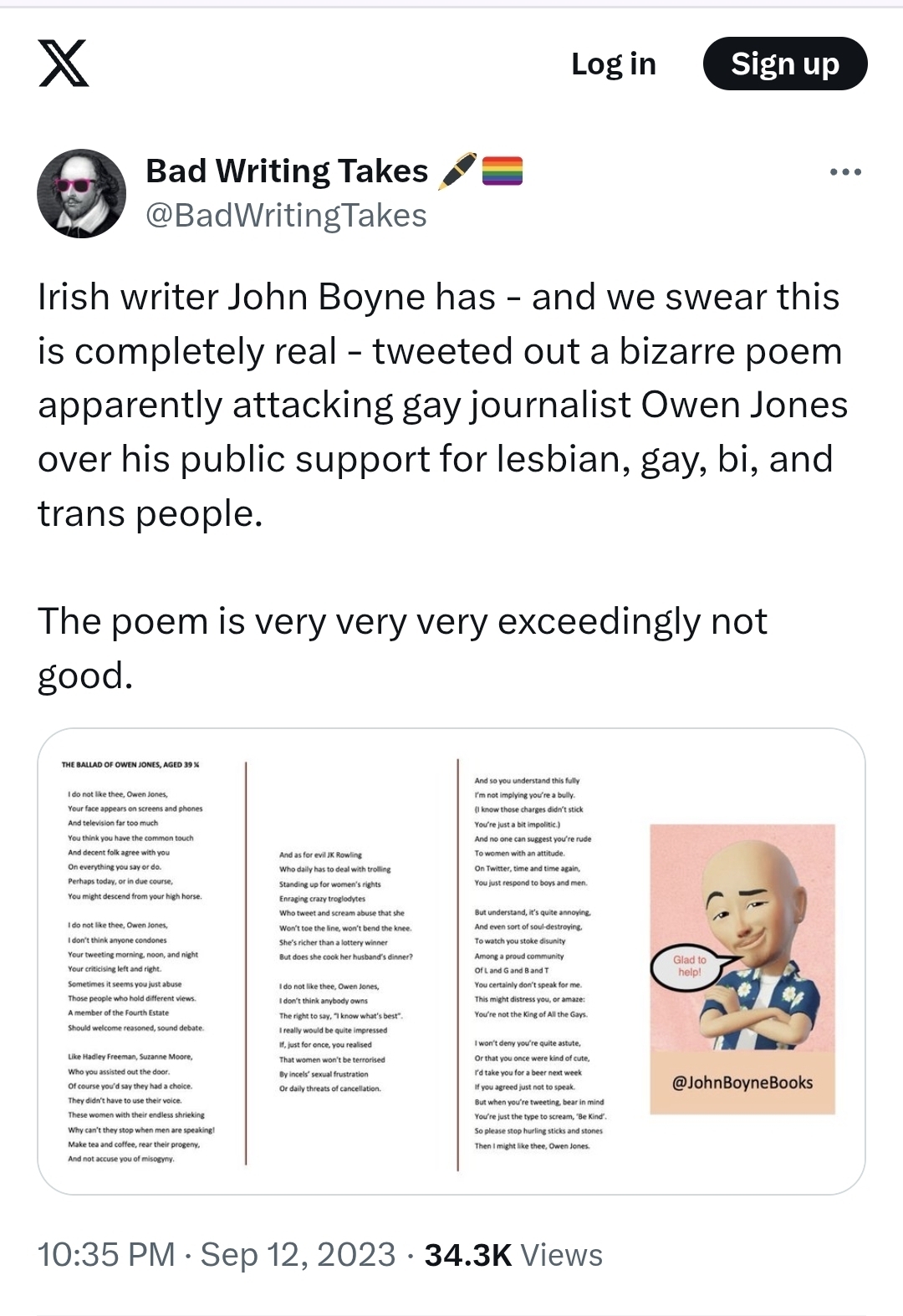
Task: Click the poem title 'The Ballad of Owen Jones'
Action: [x=130, y=764]
